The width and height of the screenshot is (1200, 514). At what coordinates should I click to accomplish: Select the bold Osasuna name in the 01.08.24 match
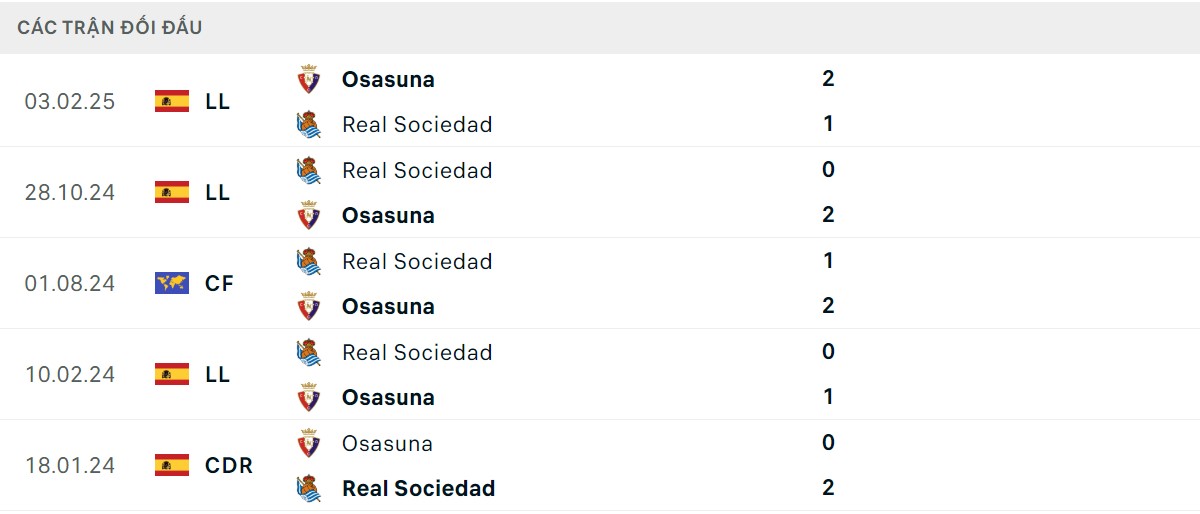[x=388, y=307]
